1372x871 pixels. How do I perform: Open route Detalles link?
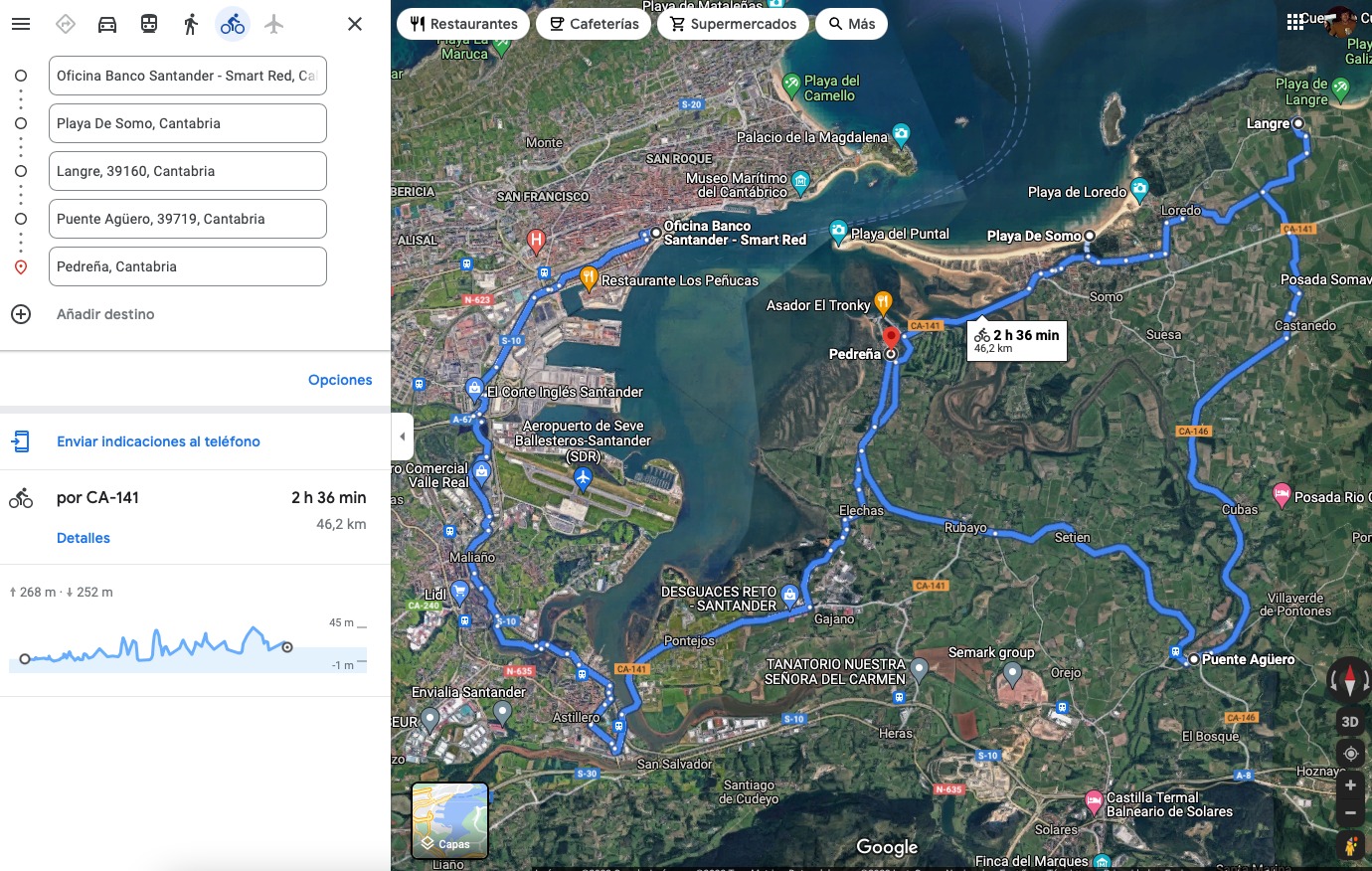84,538
